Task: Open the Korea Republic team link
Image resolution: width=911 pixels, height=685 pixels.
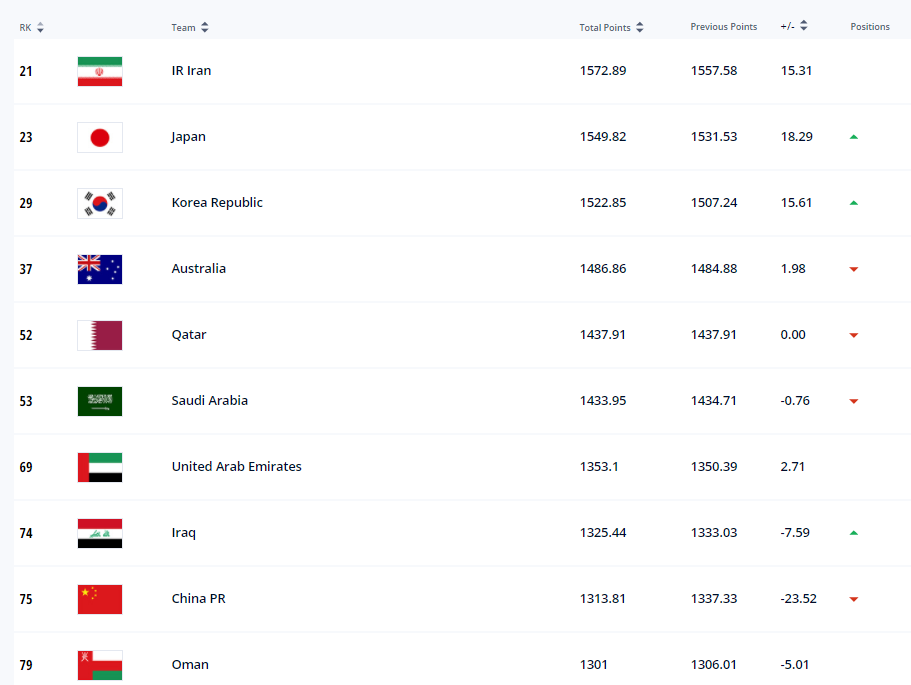Action: pyautogui.click(x=217, y=203)
